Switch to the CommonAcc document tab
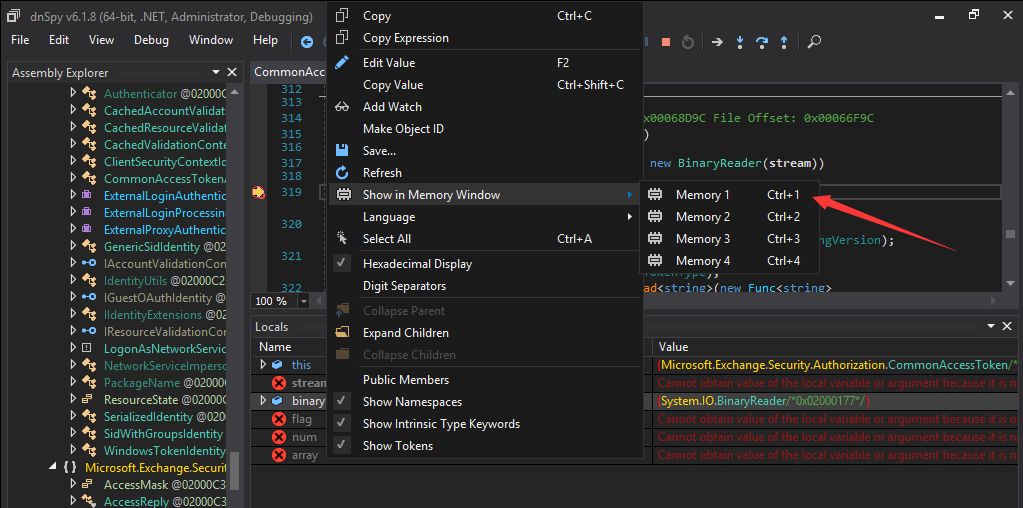The width and height of the screenshot is (1023, 508). click(290, 72)
